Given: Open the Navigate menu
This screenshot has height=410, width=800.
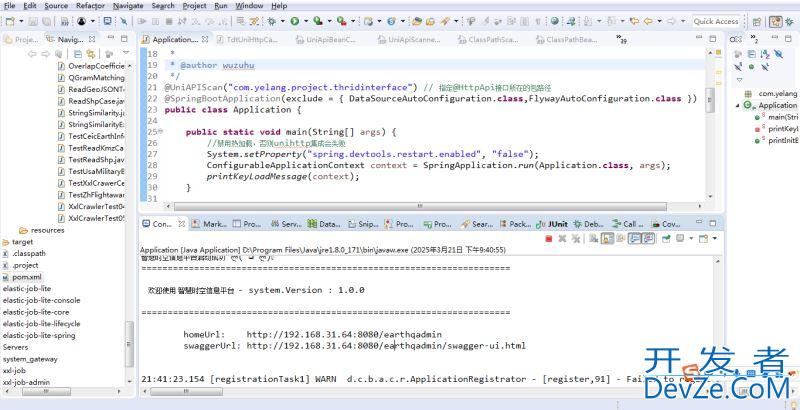Looking at the screenshot, I should click(x=128, y=6).
